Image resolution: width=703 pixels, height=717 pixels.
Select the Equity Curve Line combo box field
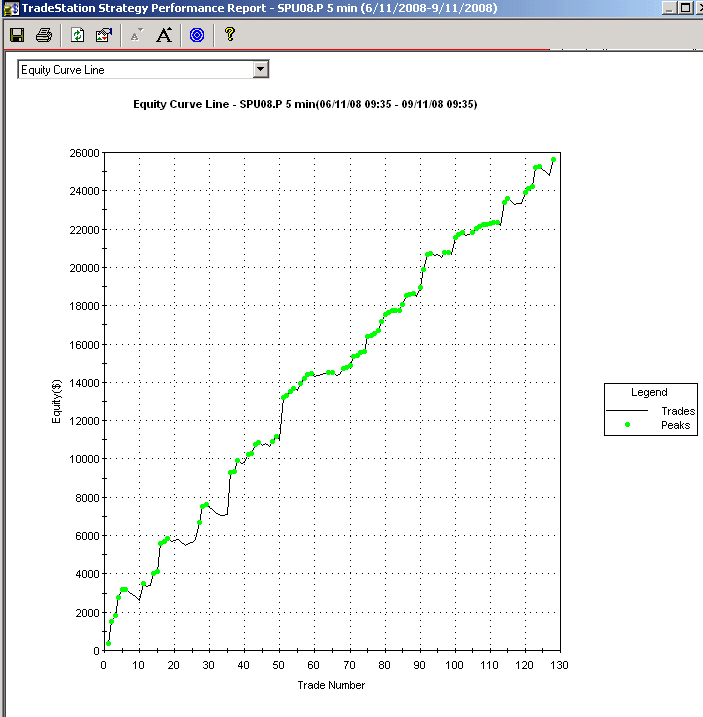click(143, 70)
